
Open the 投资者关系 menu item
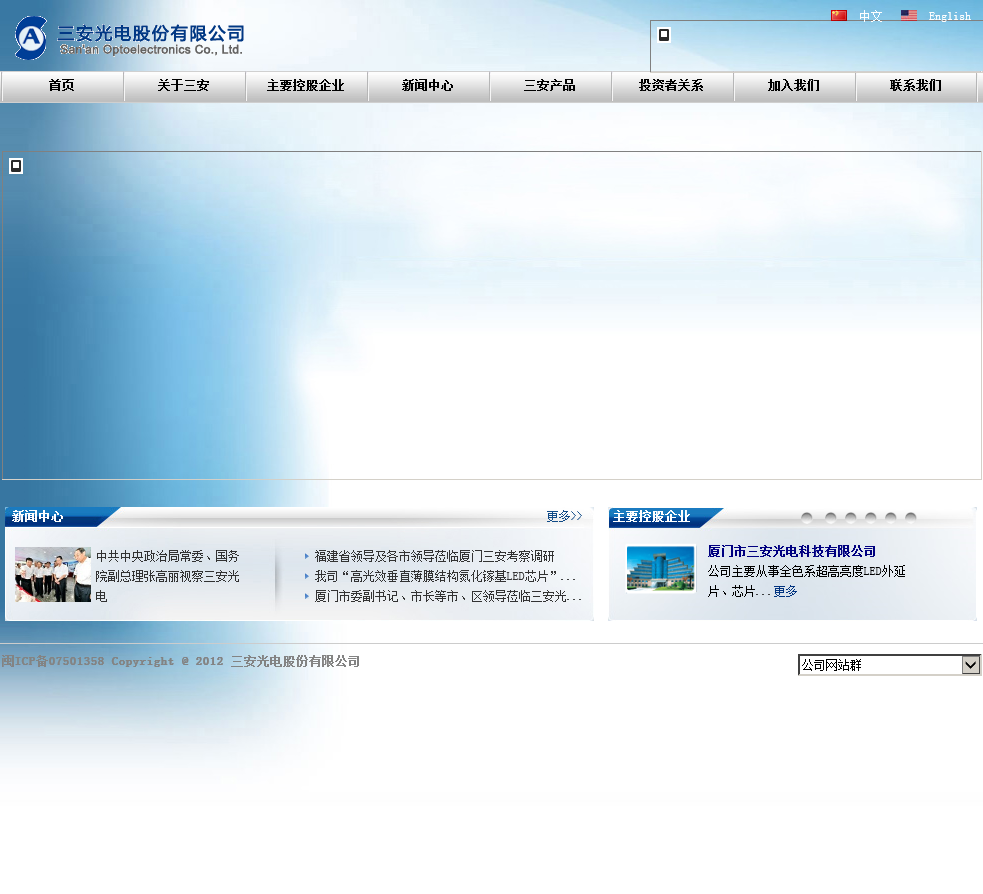(x=671, y=86)
